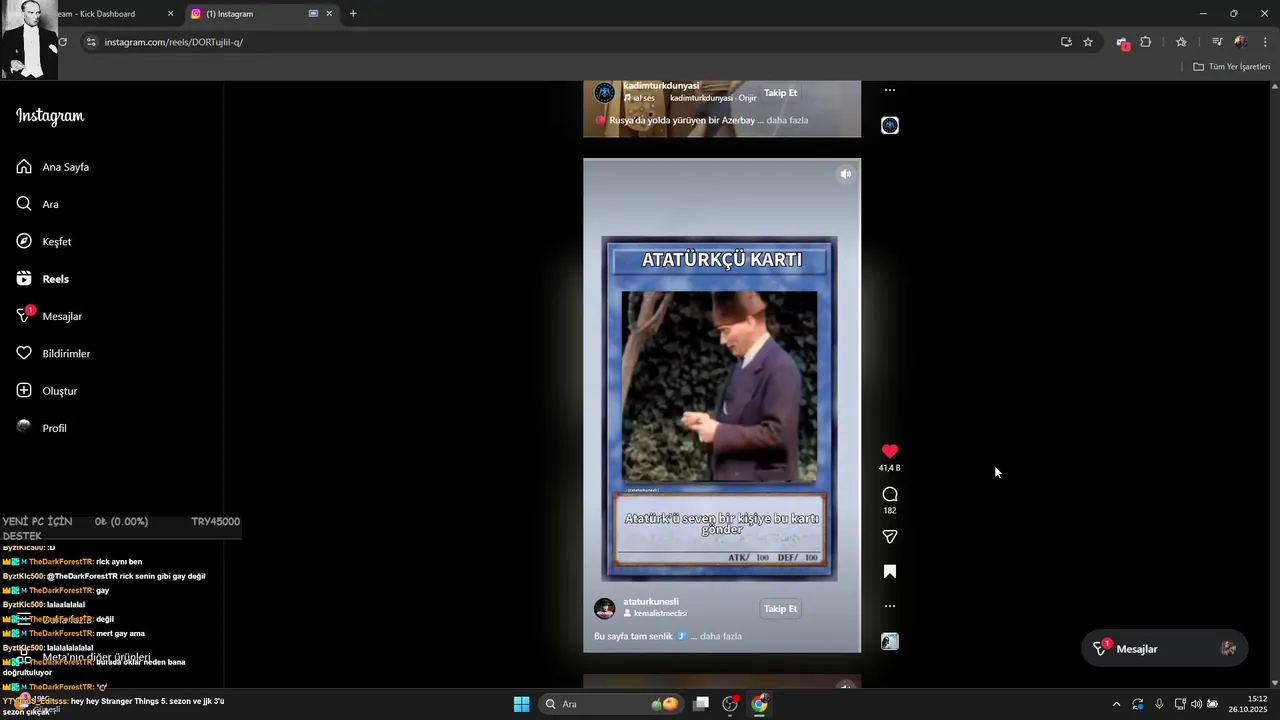
Task: Click Oluştur to create a post
Action: coord(47,391)
